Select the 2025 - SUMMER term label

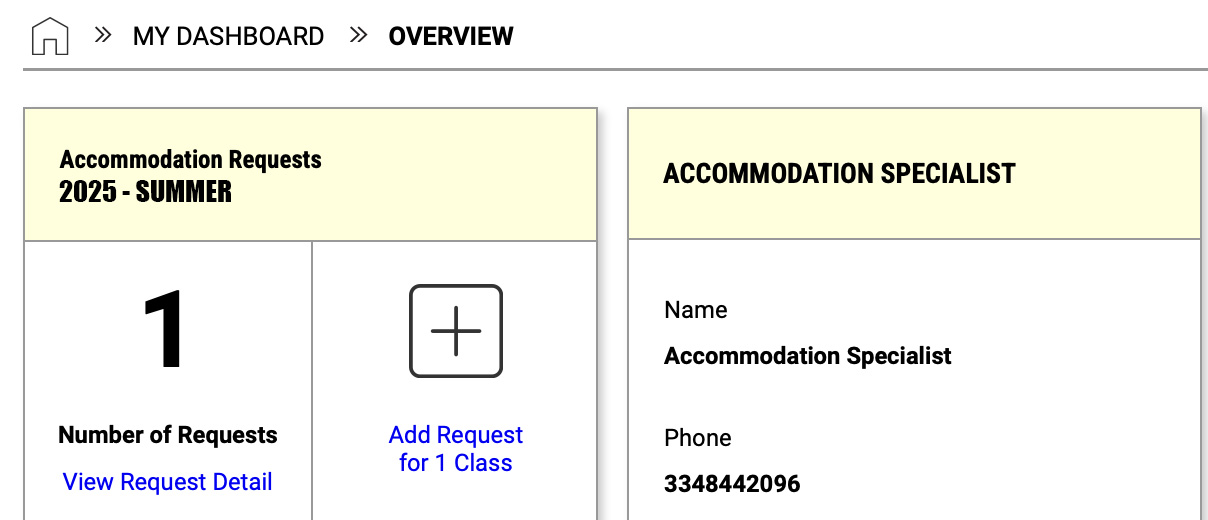coord(146,191)
